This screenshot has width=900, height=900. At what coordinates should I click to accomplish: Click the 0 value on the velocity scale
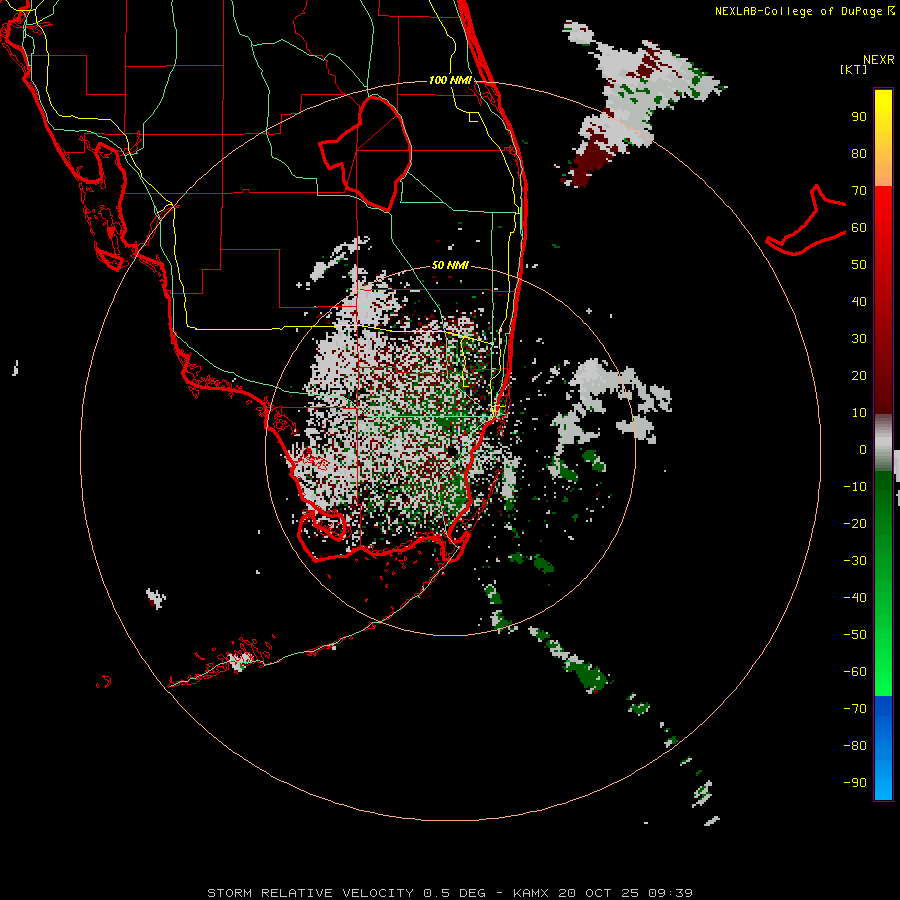pos(863,450)
